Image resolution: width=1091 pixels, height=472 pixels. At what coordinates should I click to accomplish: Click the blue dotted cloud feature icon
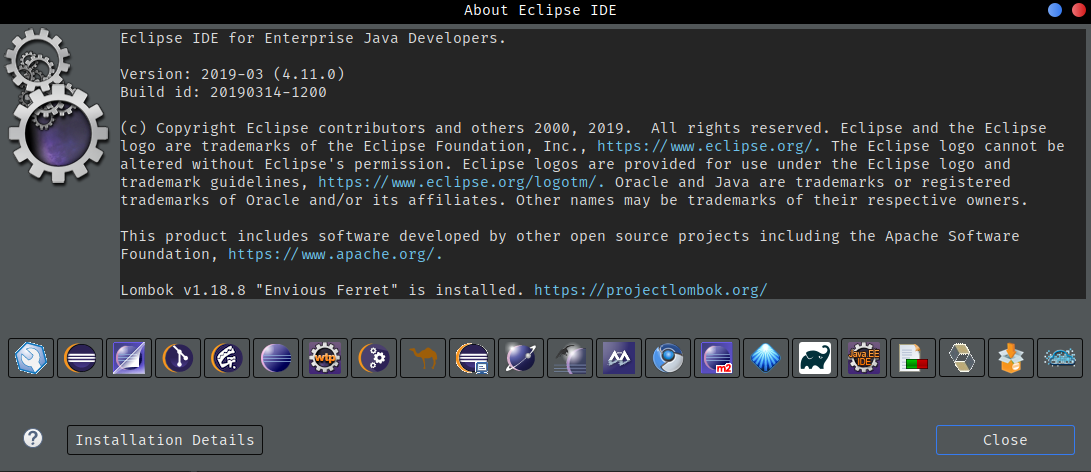click(1060, 358)
